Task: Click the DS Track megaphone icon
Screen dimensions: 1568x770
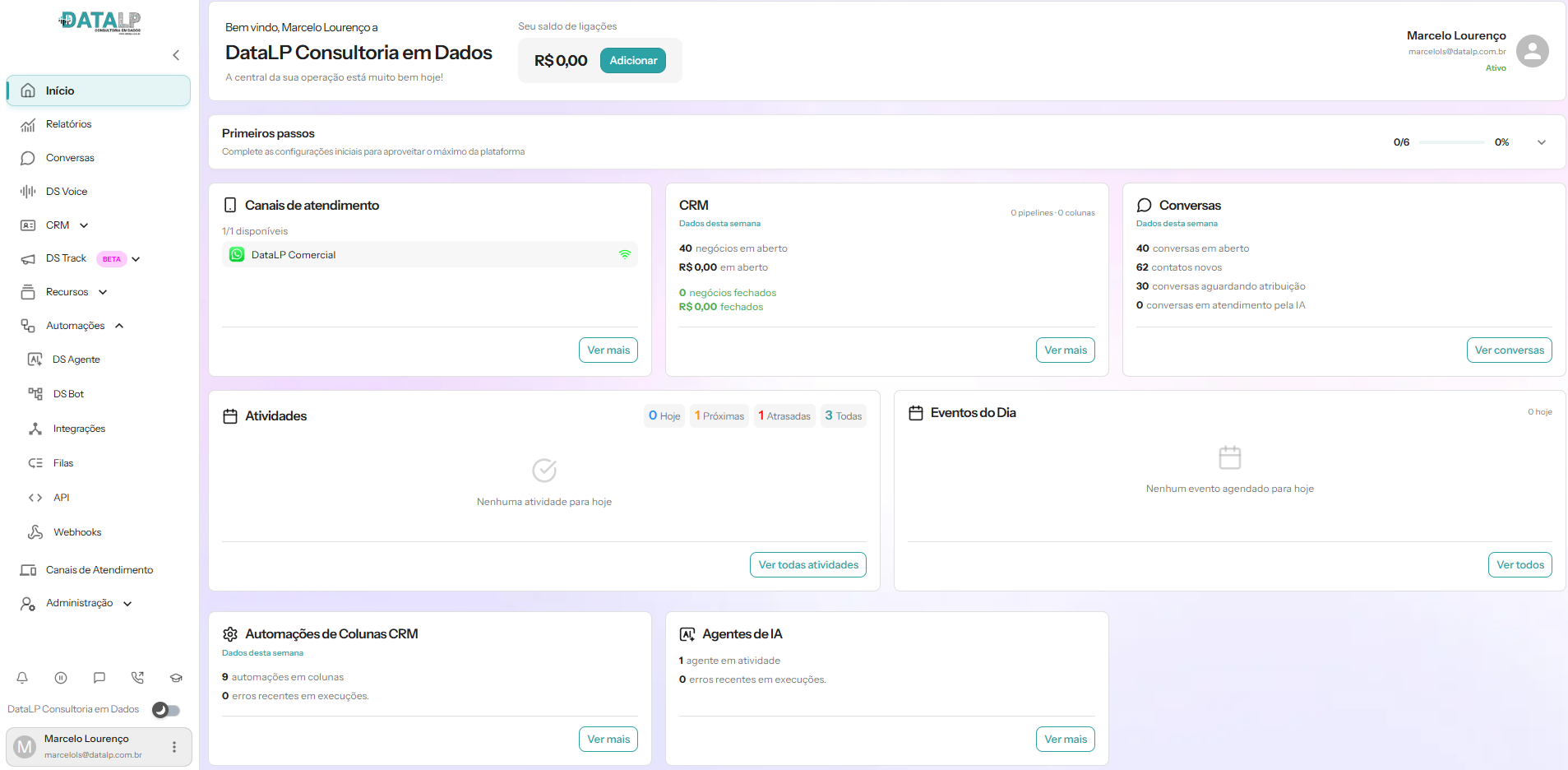Action: click(28, 259)
